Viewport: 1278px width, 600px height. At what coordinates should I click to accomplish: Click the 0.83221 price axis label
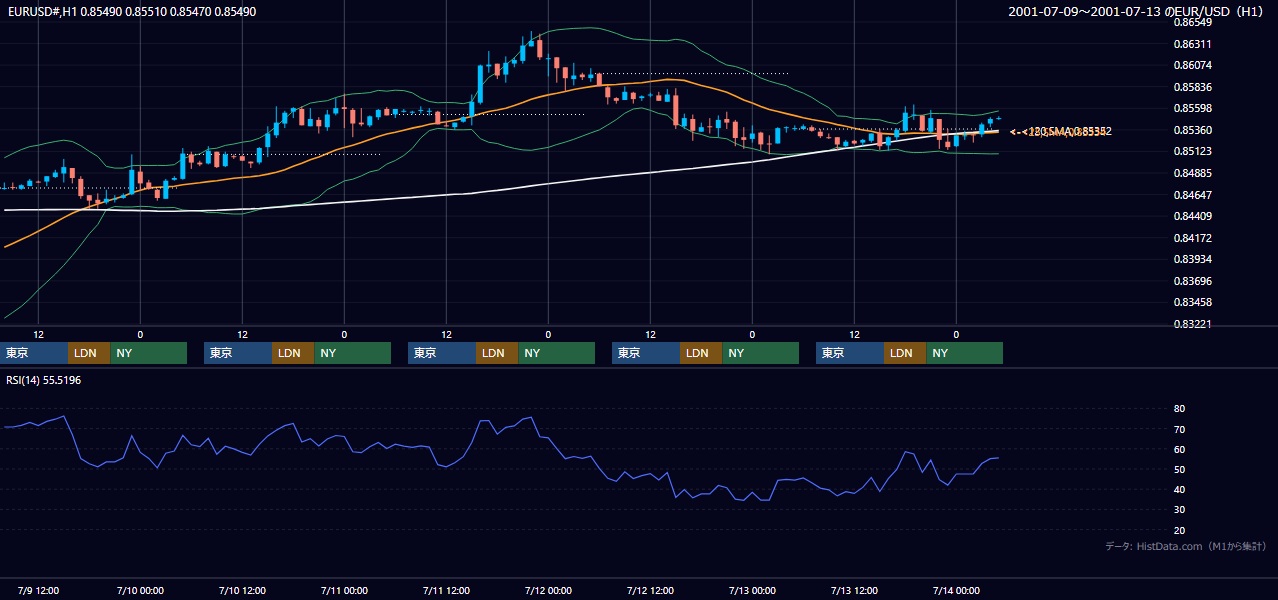(x=1193, y=324)
